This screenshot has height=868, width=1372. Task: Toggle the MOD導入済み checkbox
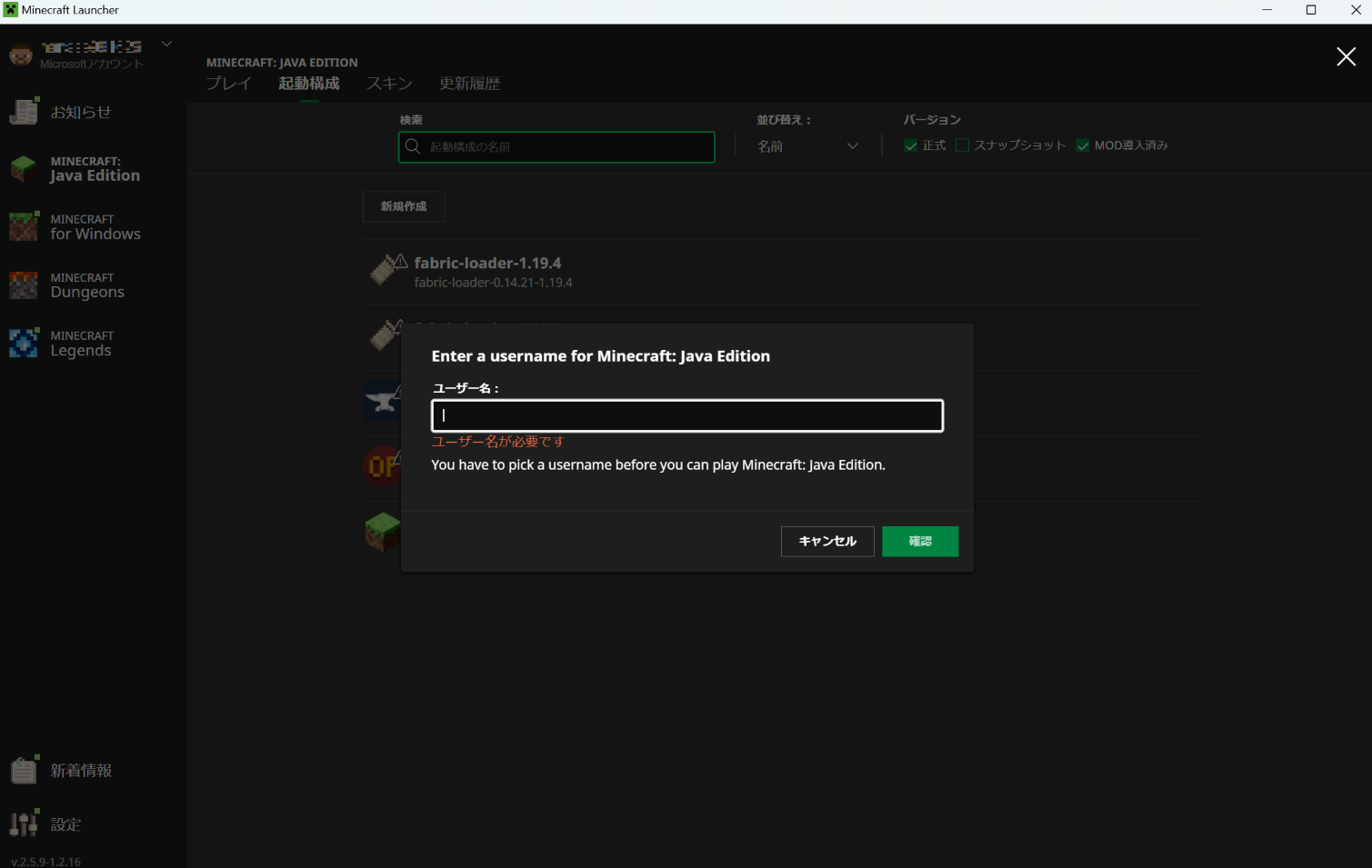point(1083,145)
